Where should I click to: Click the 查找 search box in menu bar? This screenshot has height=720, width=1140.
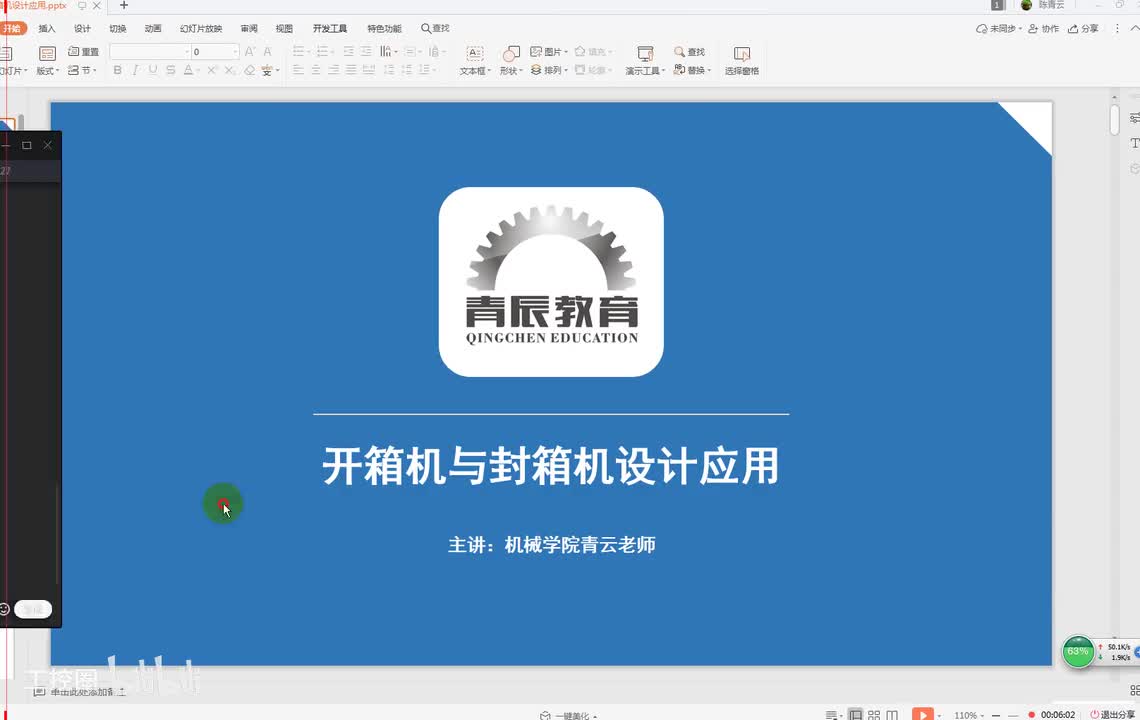tap(435, 28)
